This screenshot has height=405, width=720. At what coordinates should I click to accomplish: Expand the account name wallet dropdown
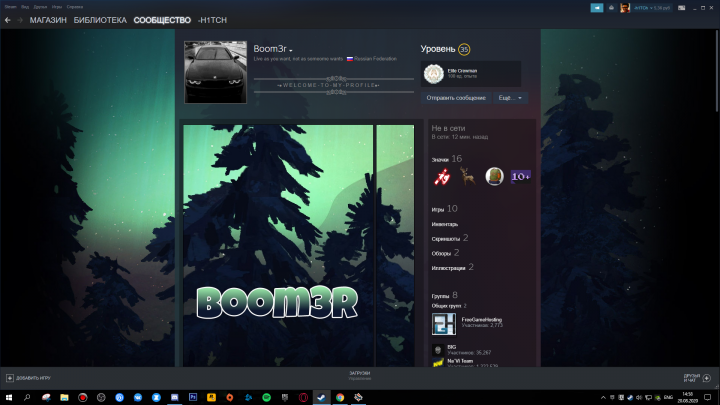pyautogui.click(x=652, y=8)
